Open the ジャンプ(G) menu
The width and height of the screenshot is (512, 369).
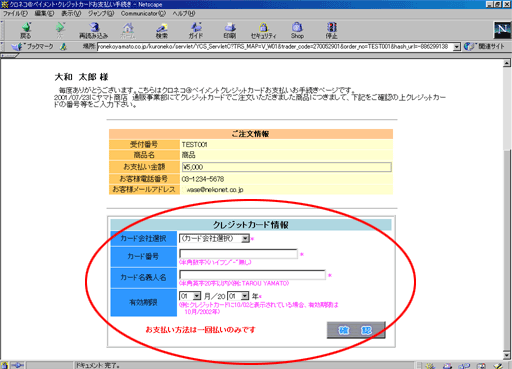click(101, 14)
